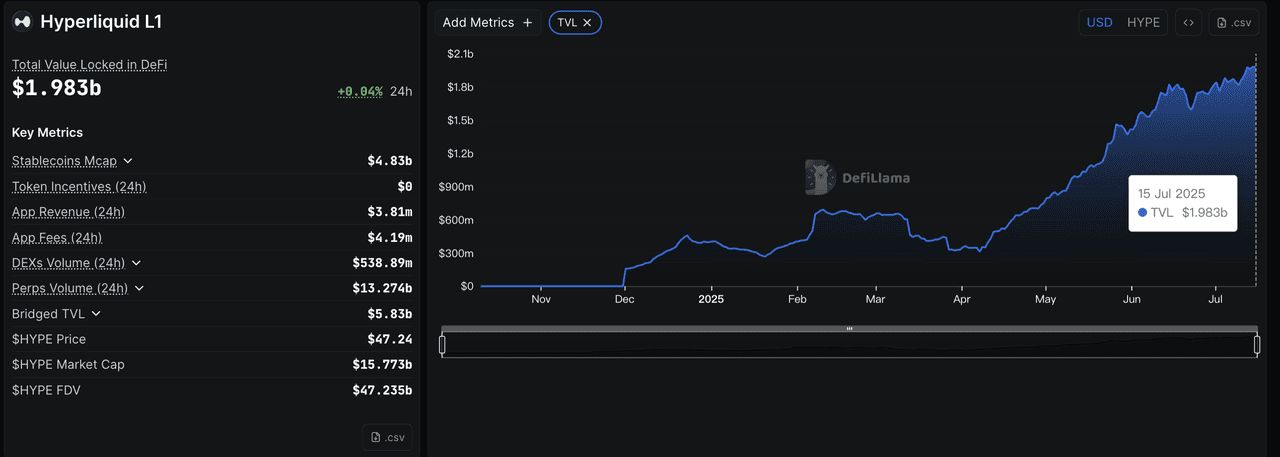Screen dimensions: 1280x457
Task: Click the embed code icon button
Action: tap(1188, 22)
